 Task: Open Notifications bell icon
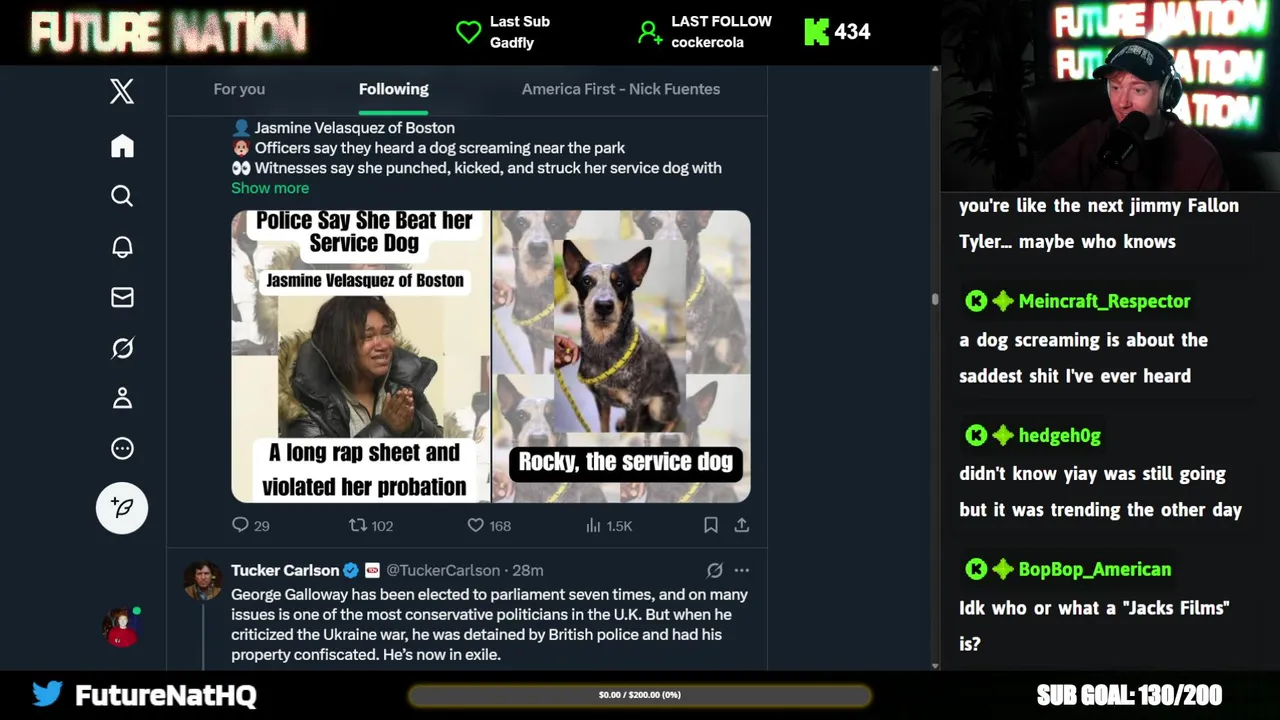pos(122,247)
